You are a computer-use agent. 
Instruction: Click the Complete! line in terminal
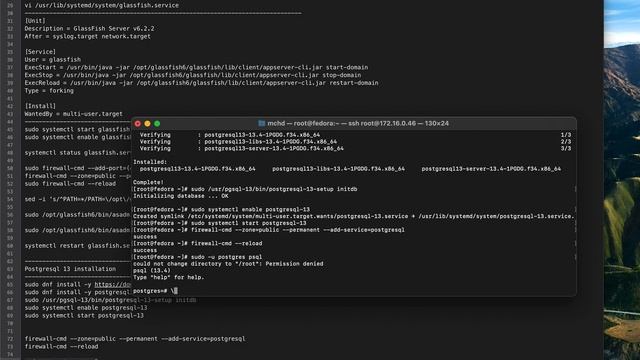click(148, 182)
